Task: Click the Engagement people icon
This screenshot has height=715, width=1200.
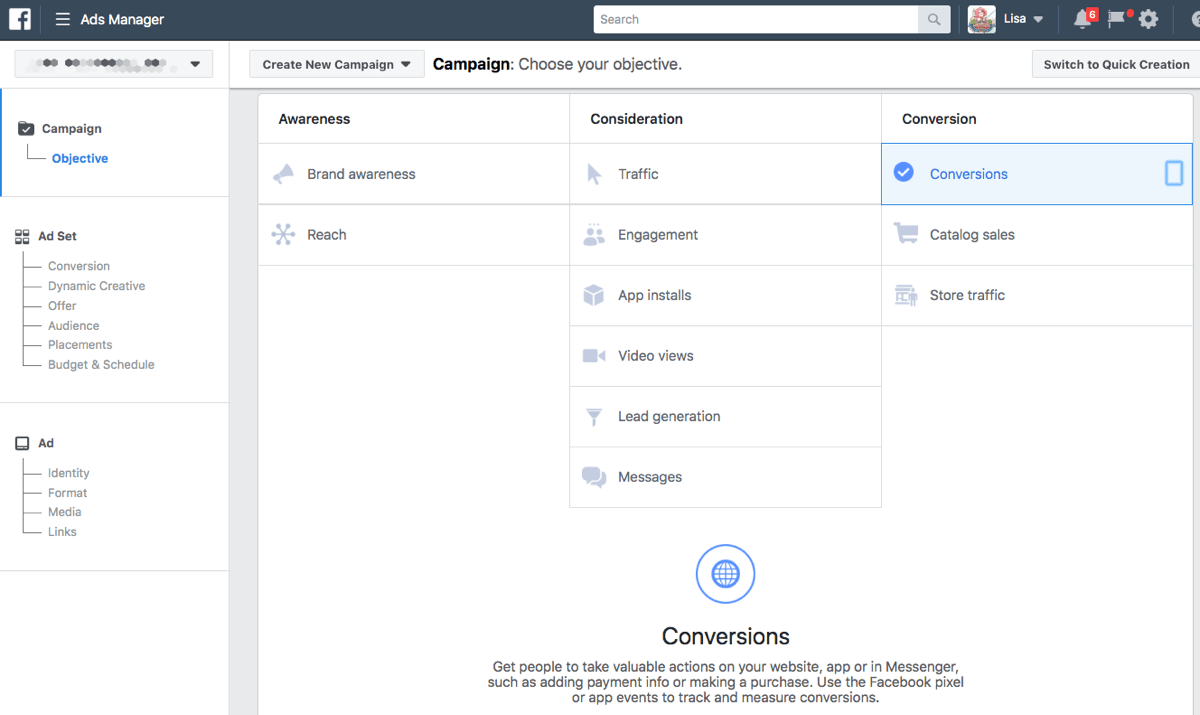Action: pos(594,234)
